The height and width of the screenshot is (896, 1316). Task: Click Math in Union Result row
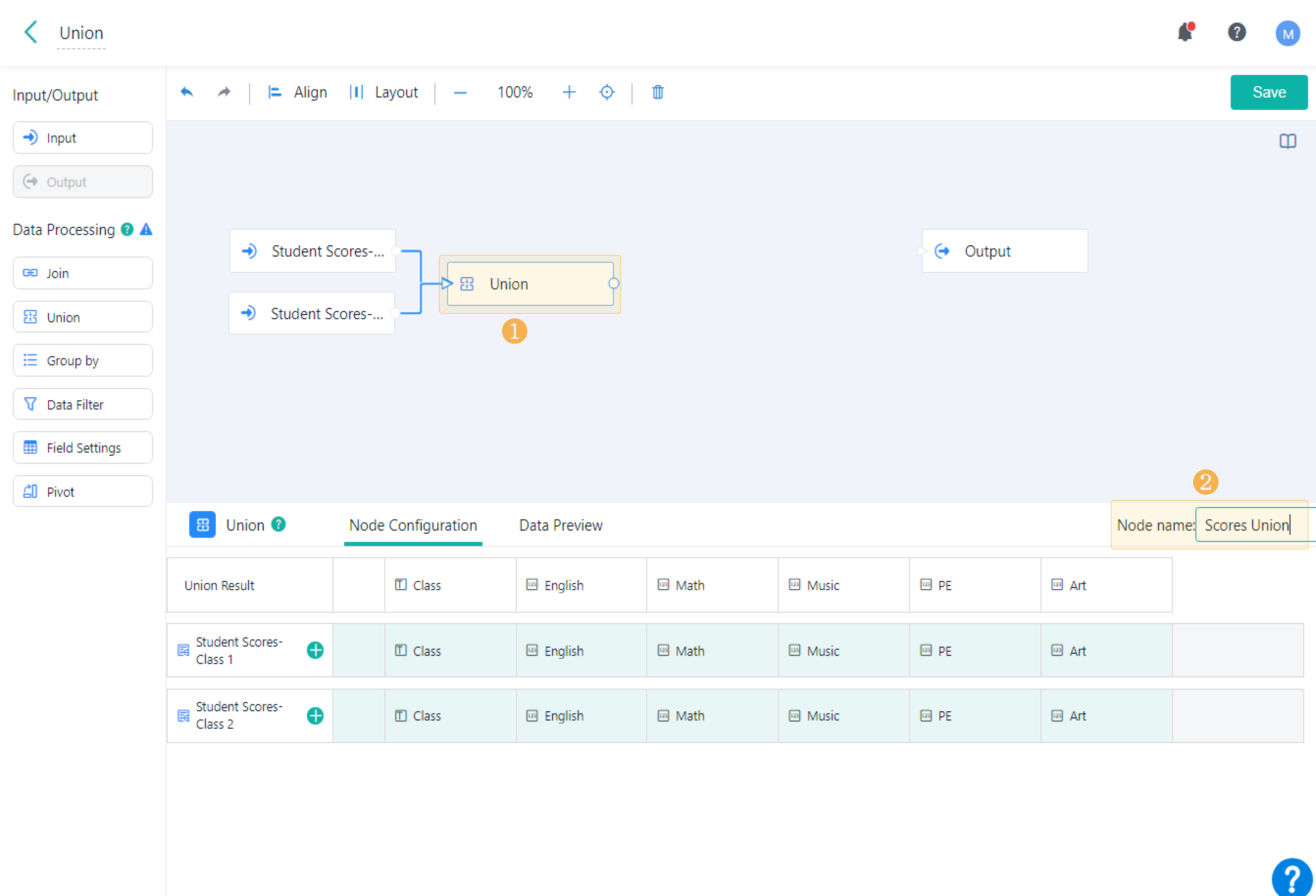pyautogui.click(x=712, y=585)
